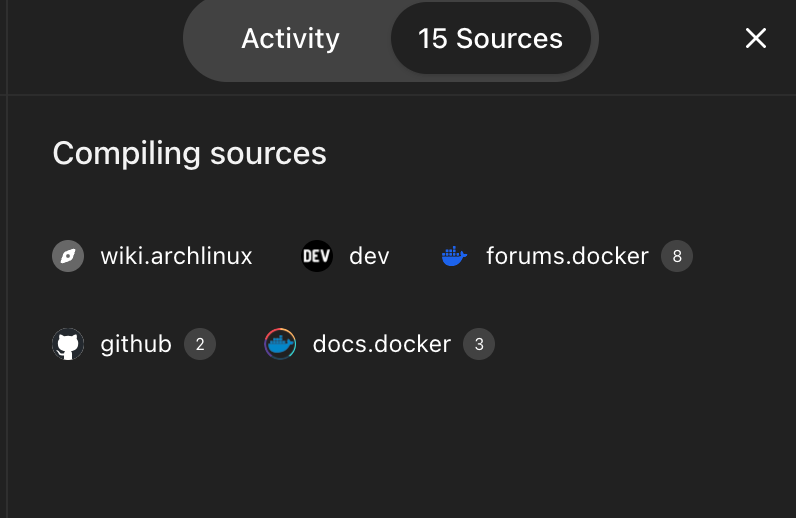Click the GitHub octocat icon
The image size is (796, 518).
[x=68, y=344]
